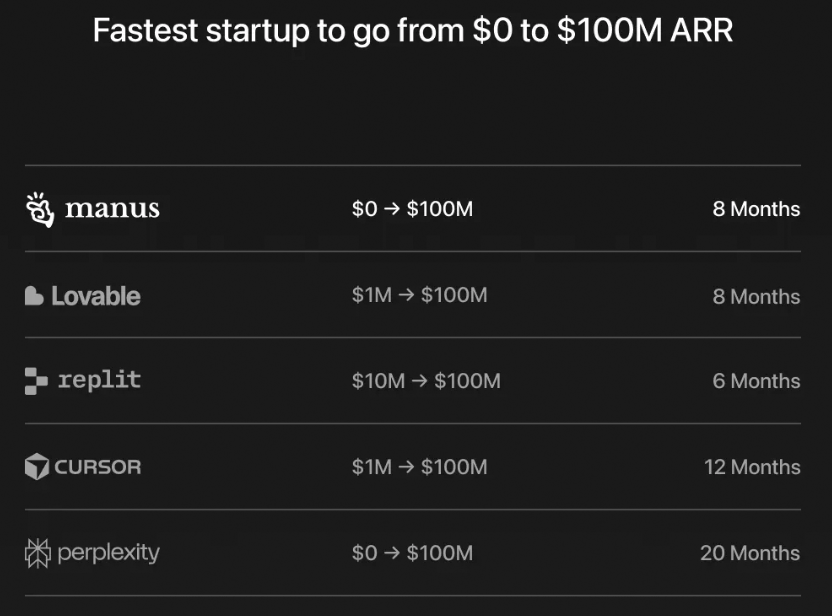This screenshot has width=832, height=616.
Task: Click Replit's $10M → $100M revenue range
Action: pos(426,381)
